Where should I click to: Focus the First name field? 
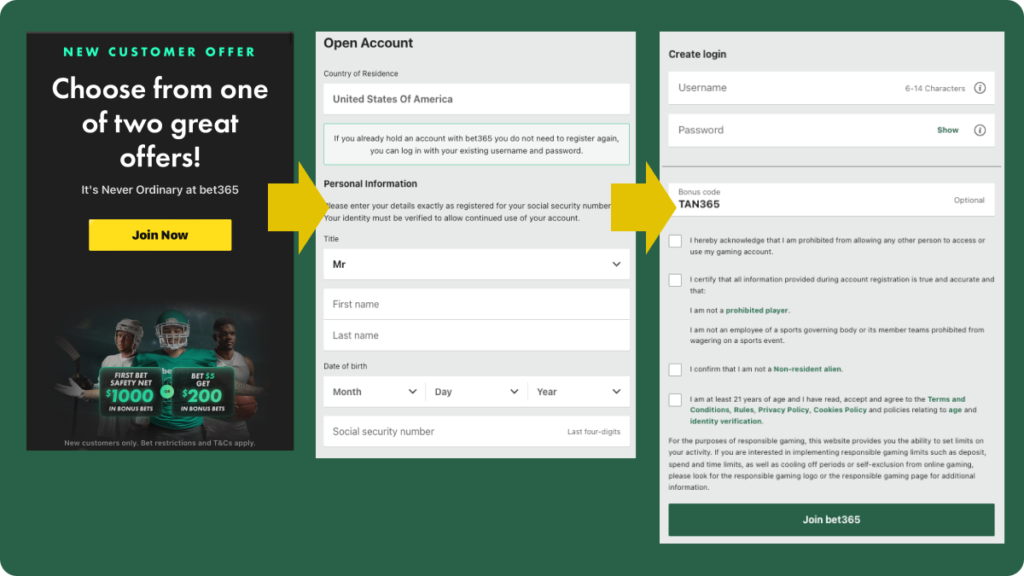click(476, 304)
